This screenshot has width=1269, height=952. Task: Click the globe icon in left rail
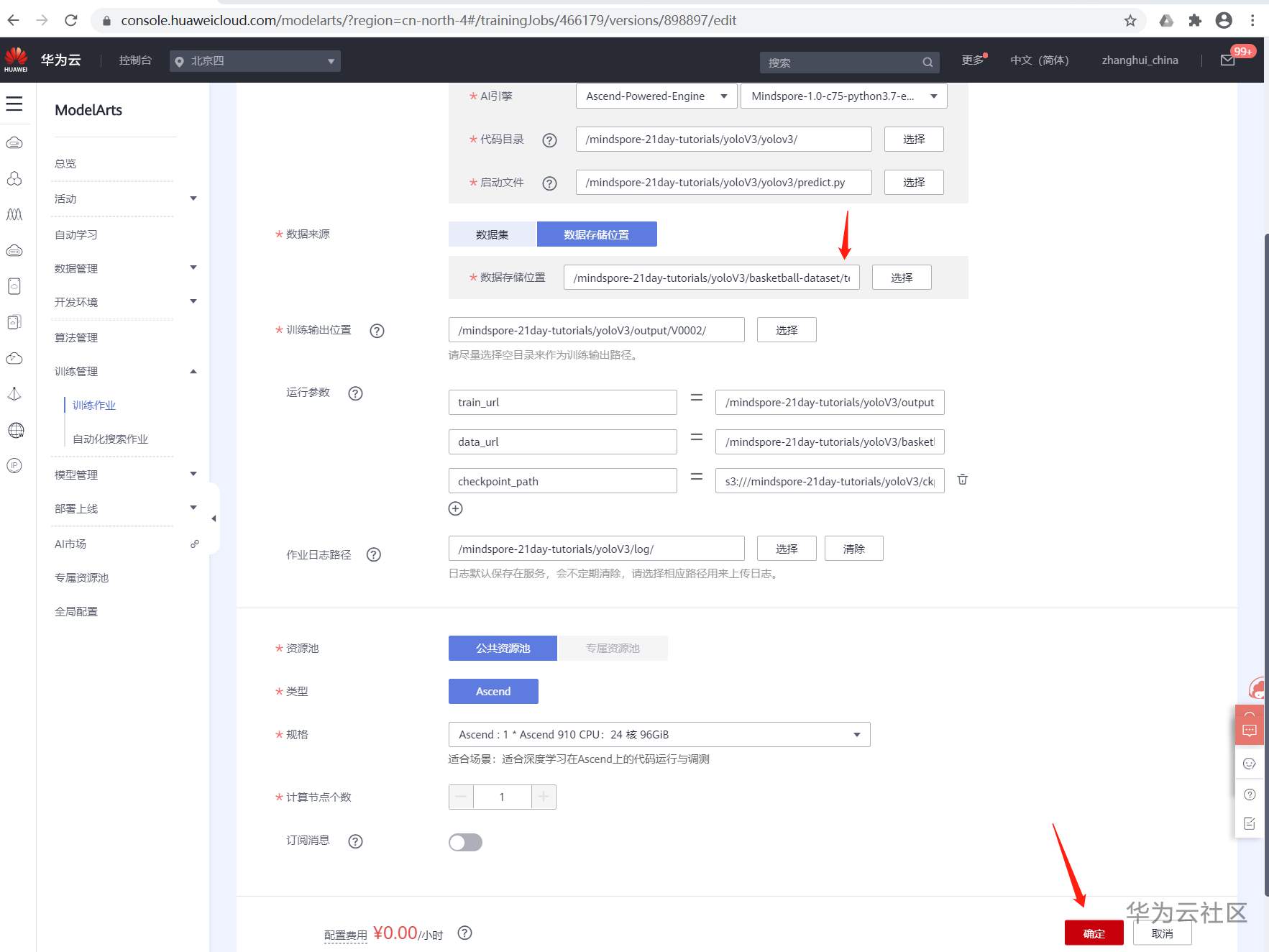(15, 430)
